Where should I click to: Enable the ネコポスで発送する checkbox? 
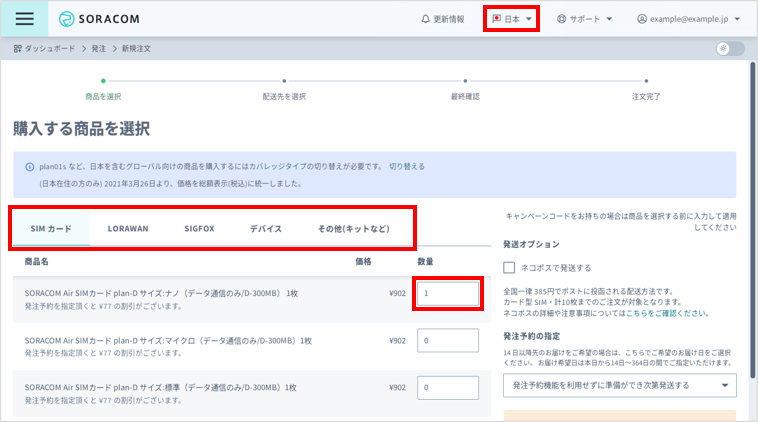[x=509, y=267]
